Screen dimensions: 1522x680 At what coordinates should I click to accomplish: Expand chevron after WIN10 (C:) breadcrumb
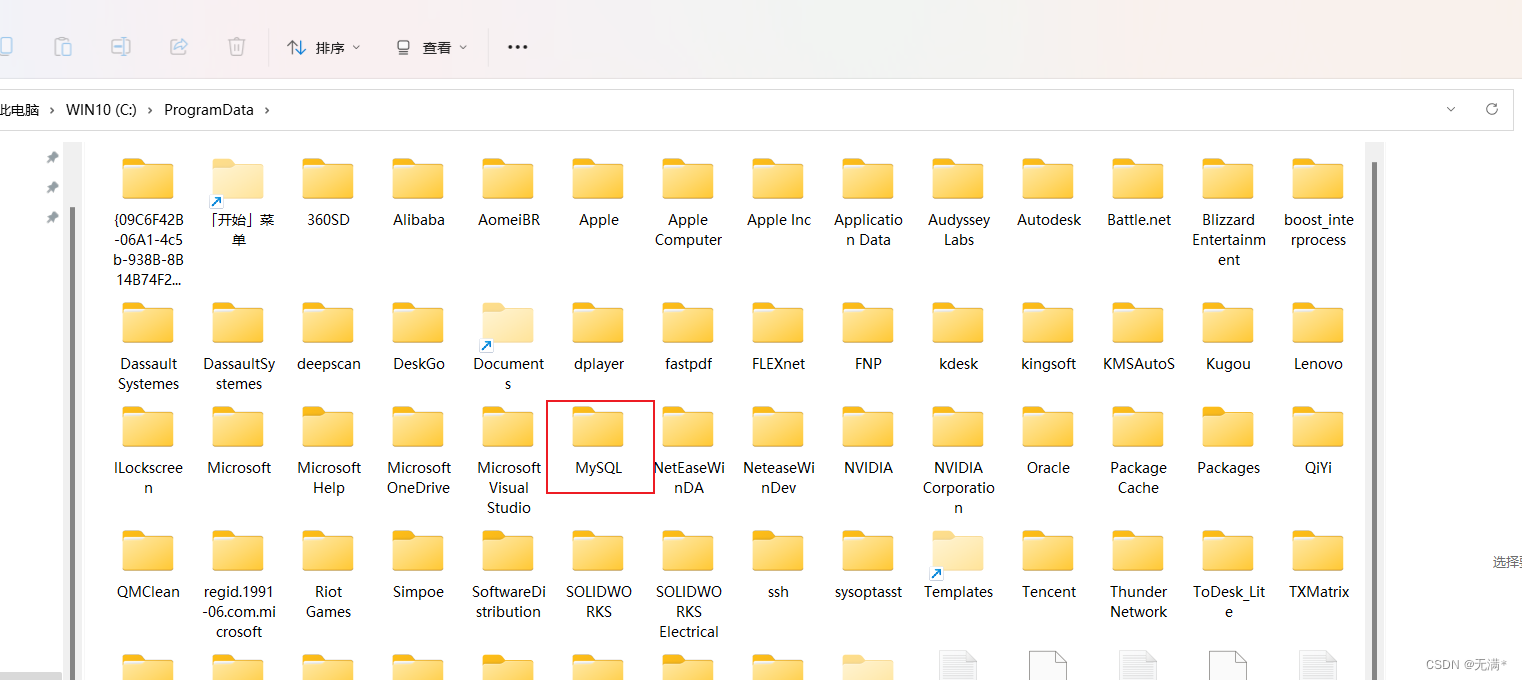[150, 110]
